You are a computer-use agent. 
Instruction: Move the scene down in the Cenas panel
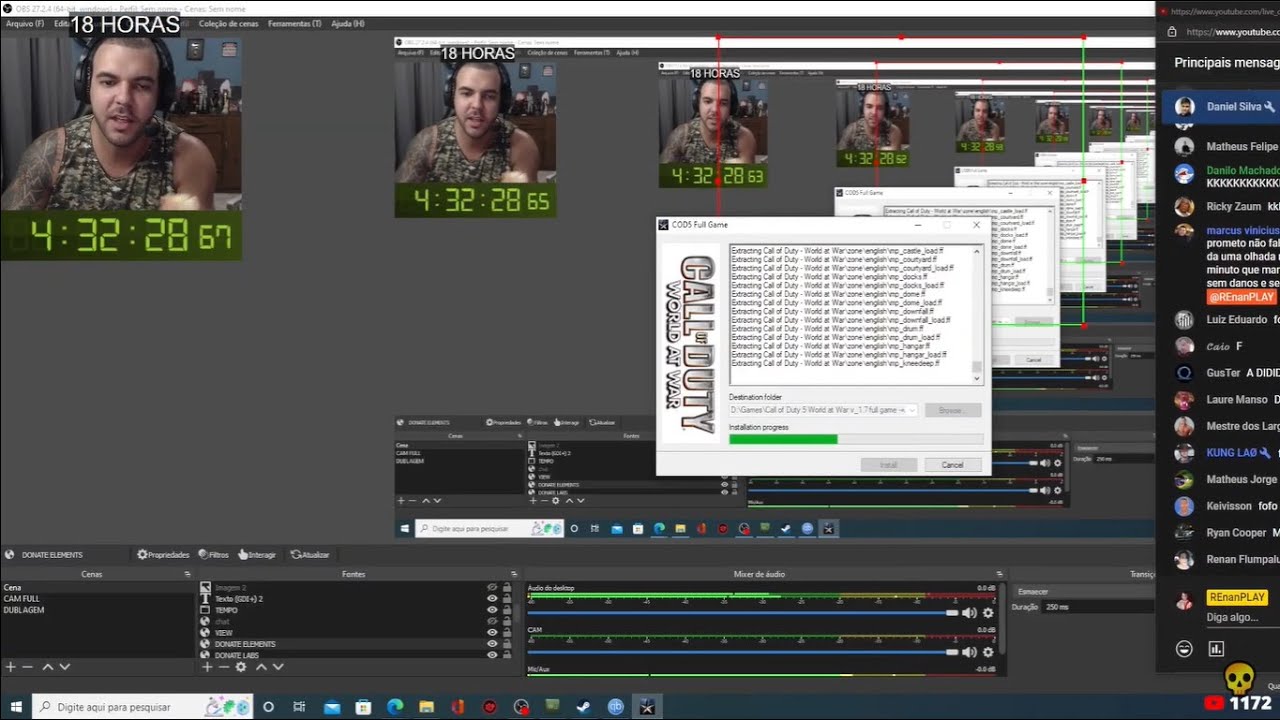coord(65,667)
